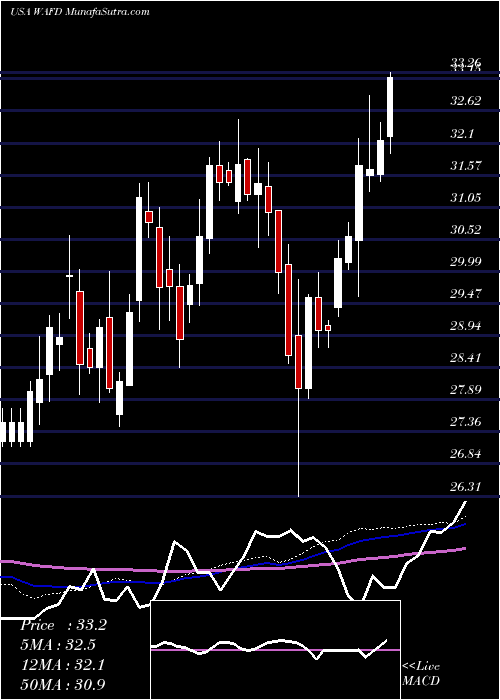Viewport: 500px width, 700px height.
Task: Click the 29.47 price axis label
Action: (x=466, y=293)
